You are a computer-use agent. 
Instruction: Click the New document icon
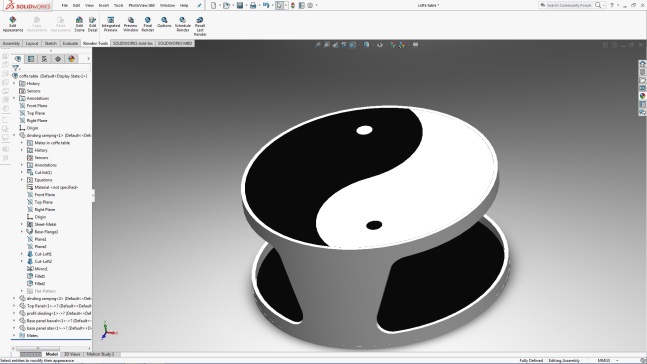(x=213, y=5)
